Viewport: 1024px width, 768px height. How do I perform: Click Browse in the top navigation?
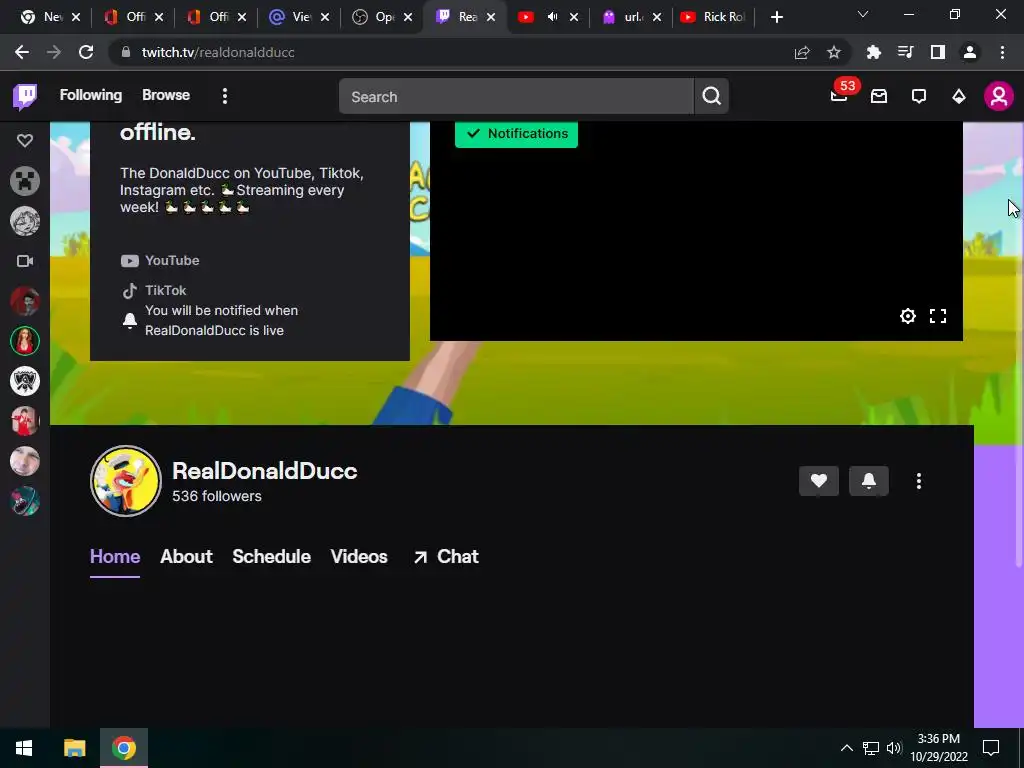click(166, 95)
